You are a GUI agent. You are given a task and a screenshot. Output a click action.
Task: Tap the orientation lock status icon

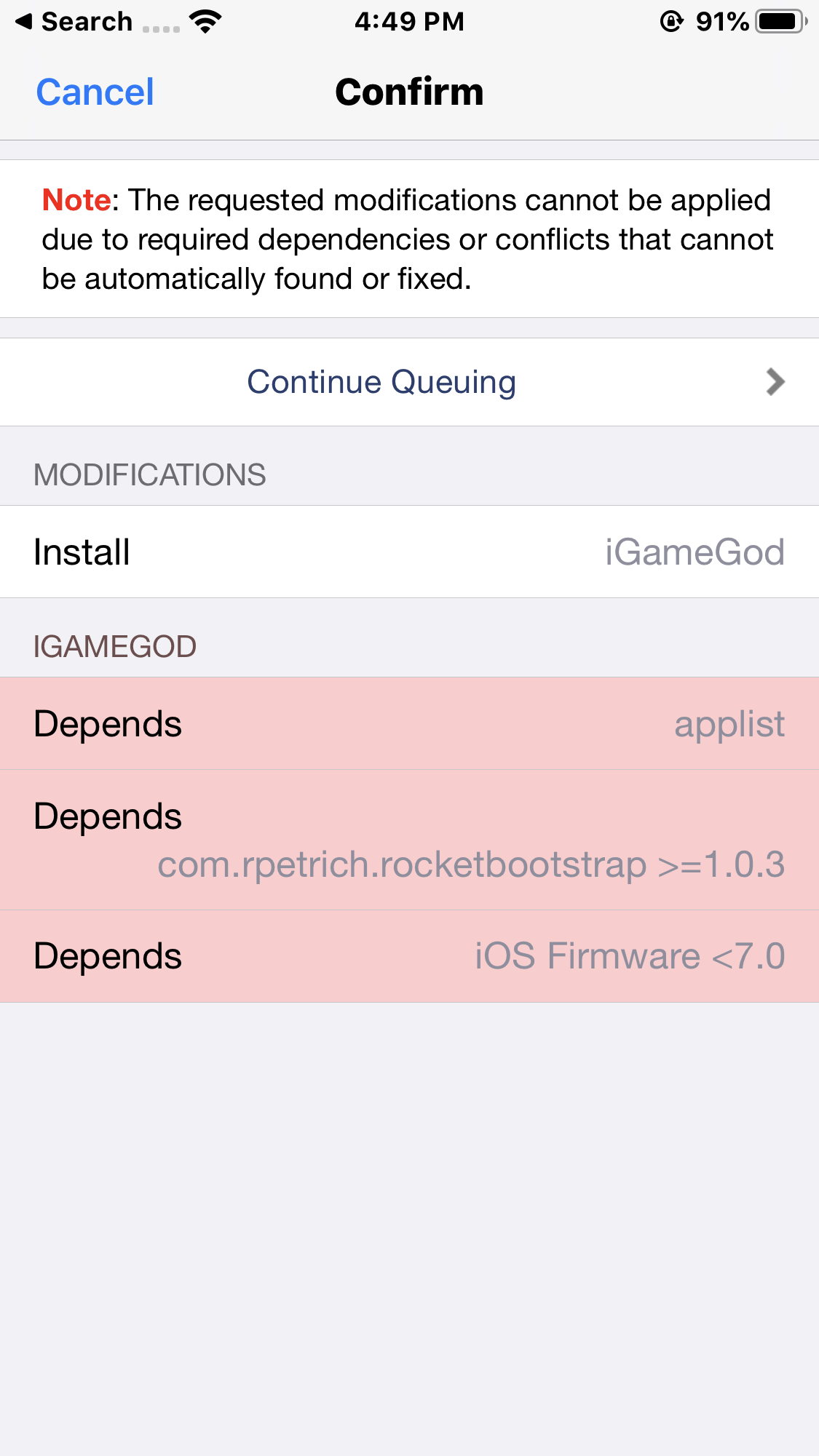(671, 22)
